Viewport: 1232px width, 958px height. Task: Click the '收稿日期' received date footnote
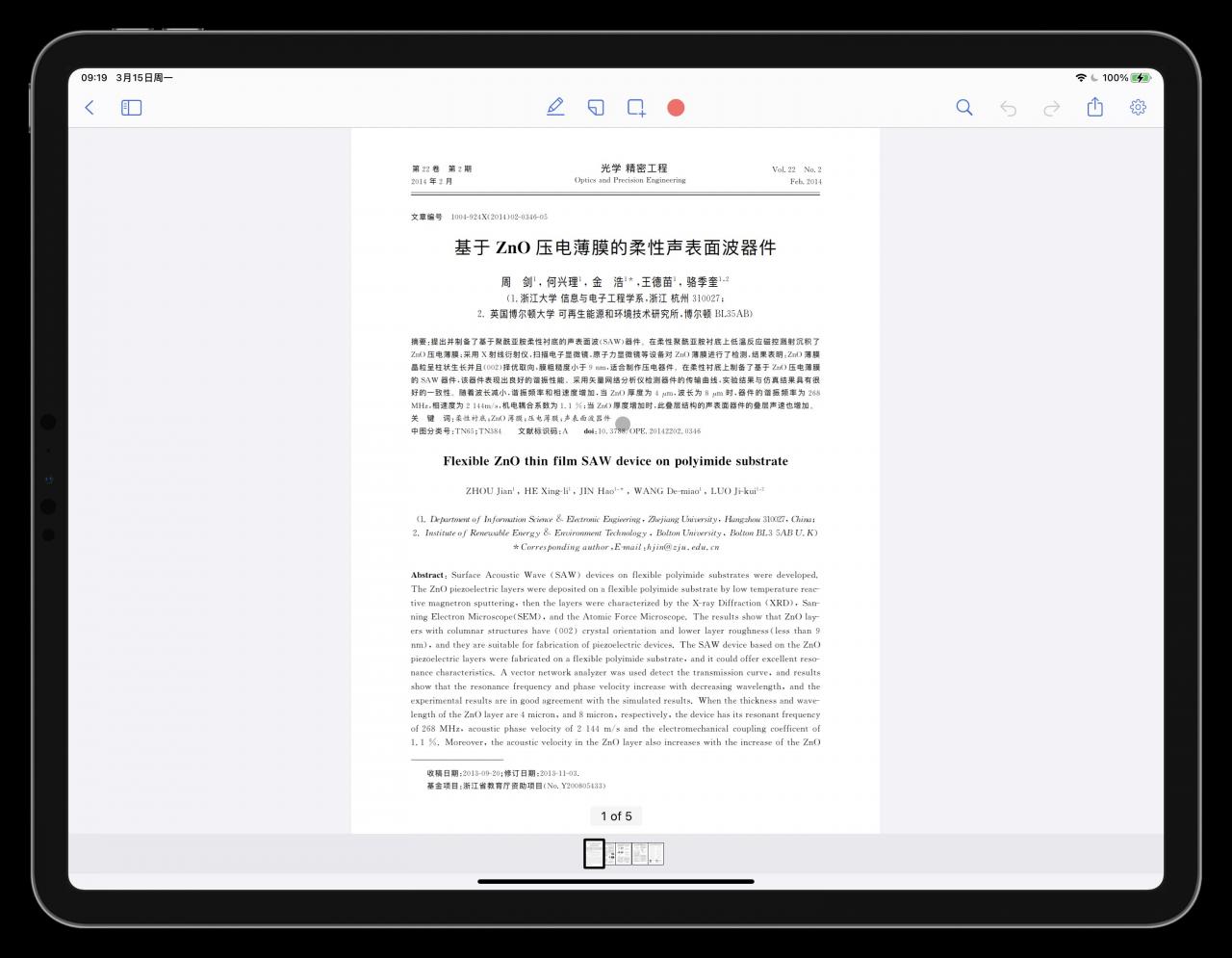coord(502,773)
